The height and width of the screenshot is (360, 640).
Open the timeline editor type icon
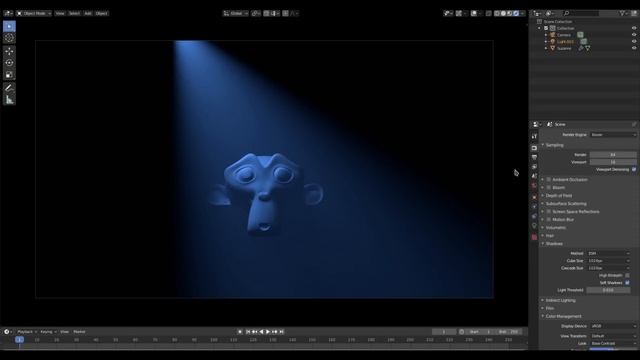pos(7,332)
